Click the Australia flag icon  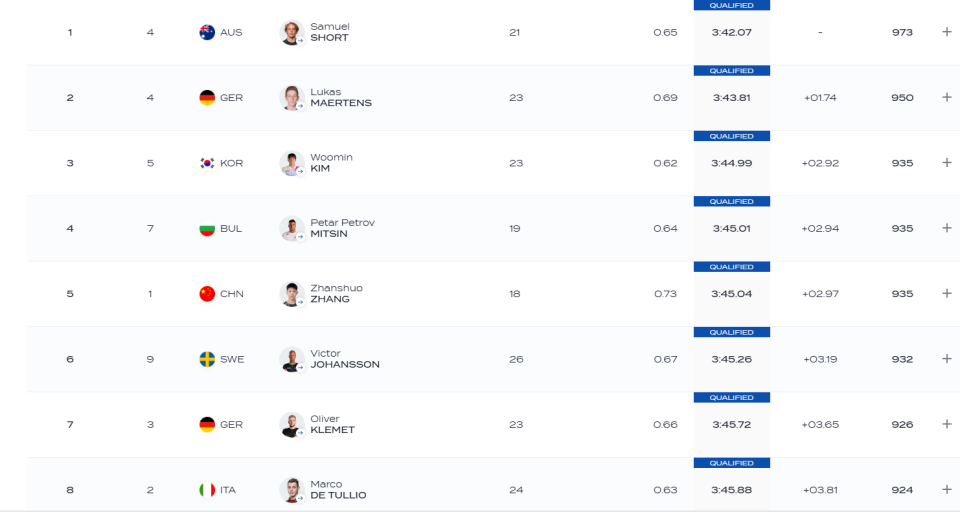tap(207, 32)
